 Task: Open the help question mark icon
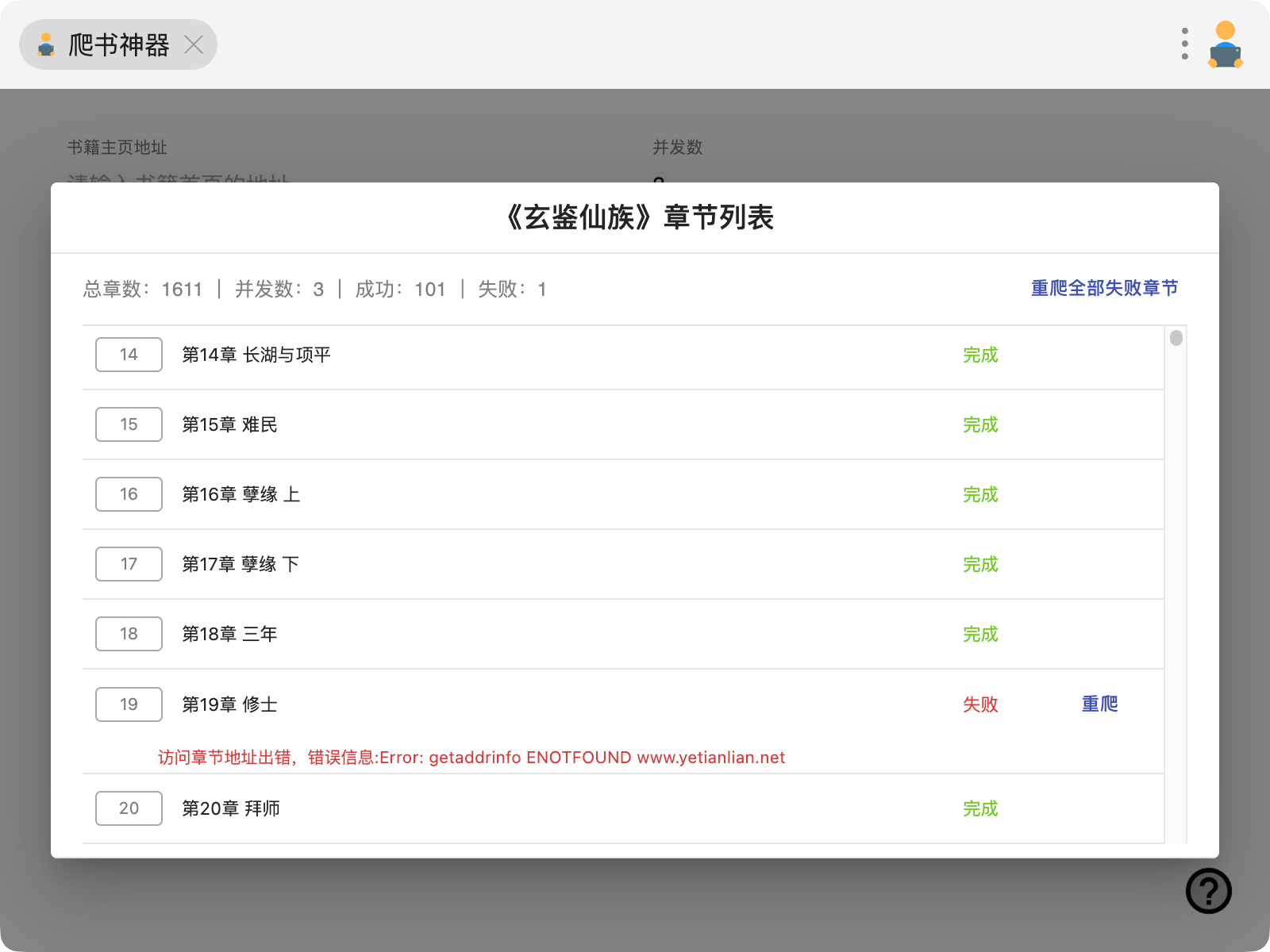tap(1208, 891)
